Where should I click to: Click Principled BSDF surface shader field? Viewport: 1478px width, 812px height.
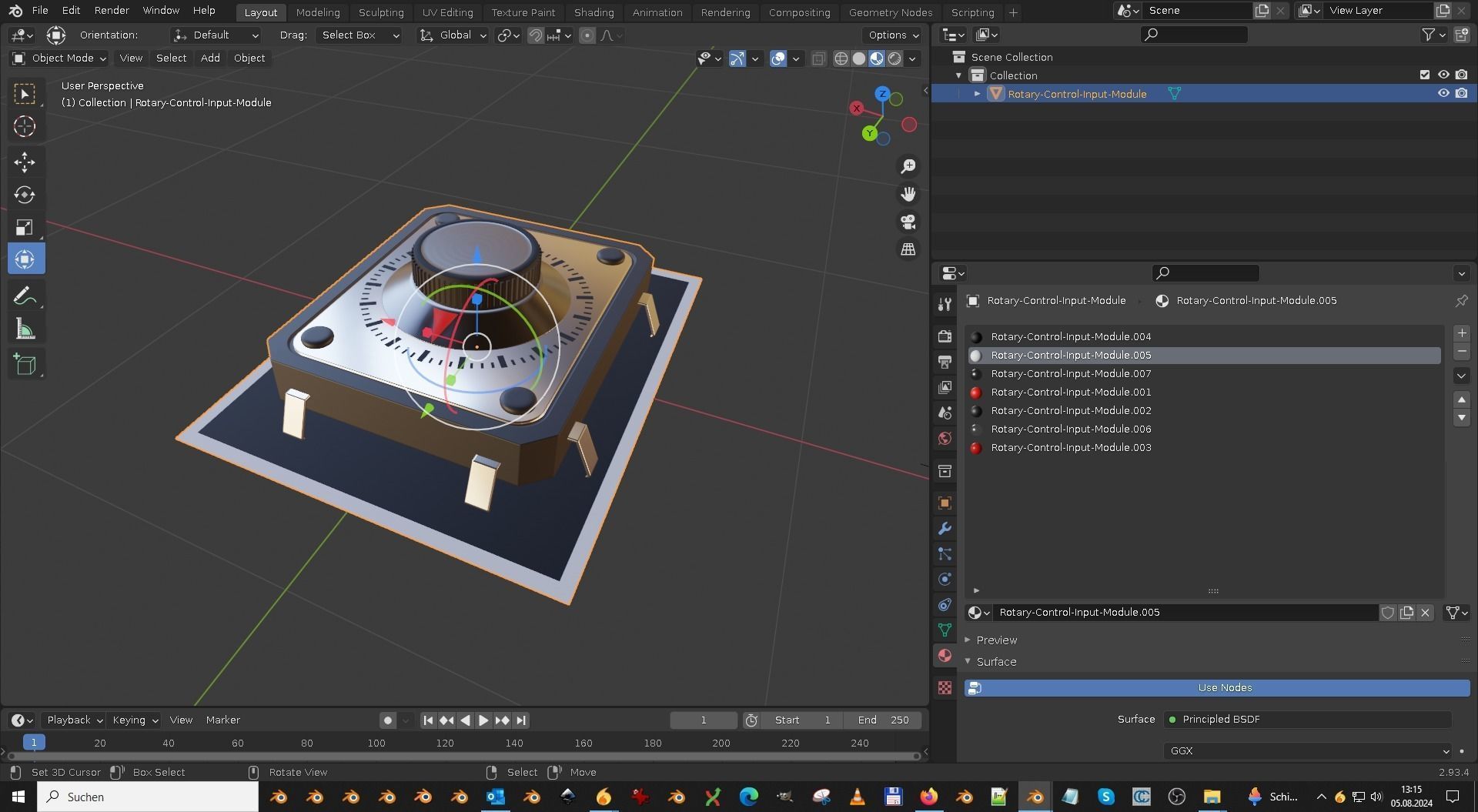[1308, 720]
